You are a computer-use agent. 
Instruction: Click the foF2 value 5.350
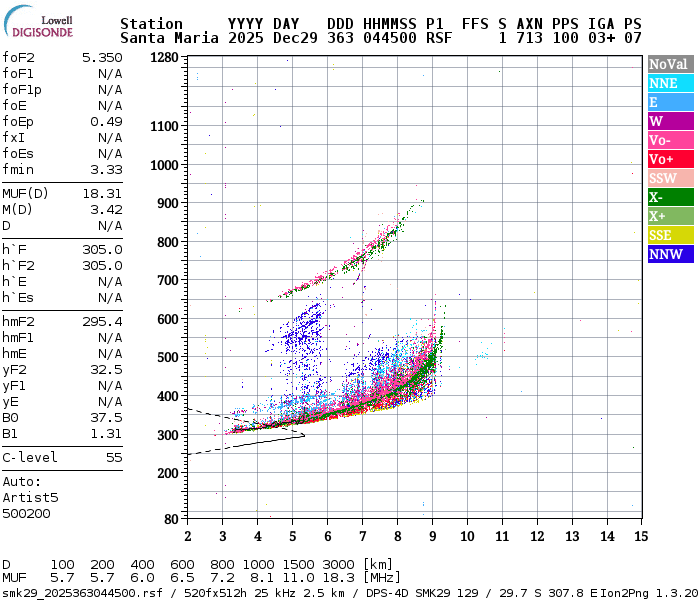pos(102,58)
